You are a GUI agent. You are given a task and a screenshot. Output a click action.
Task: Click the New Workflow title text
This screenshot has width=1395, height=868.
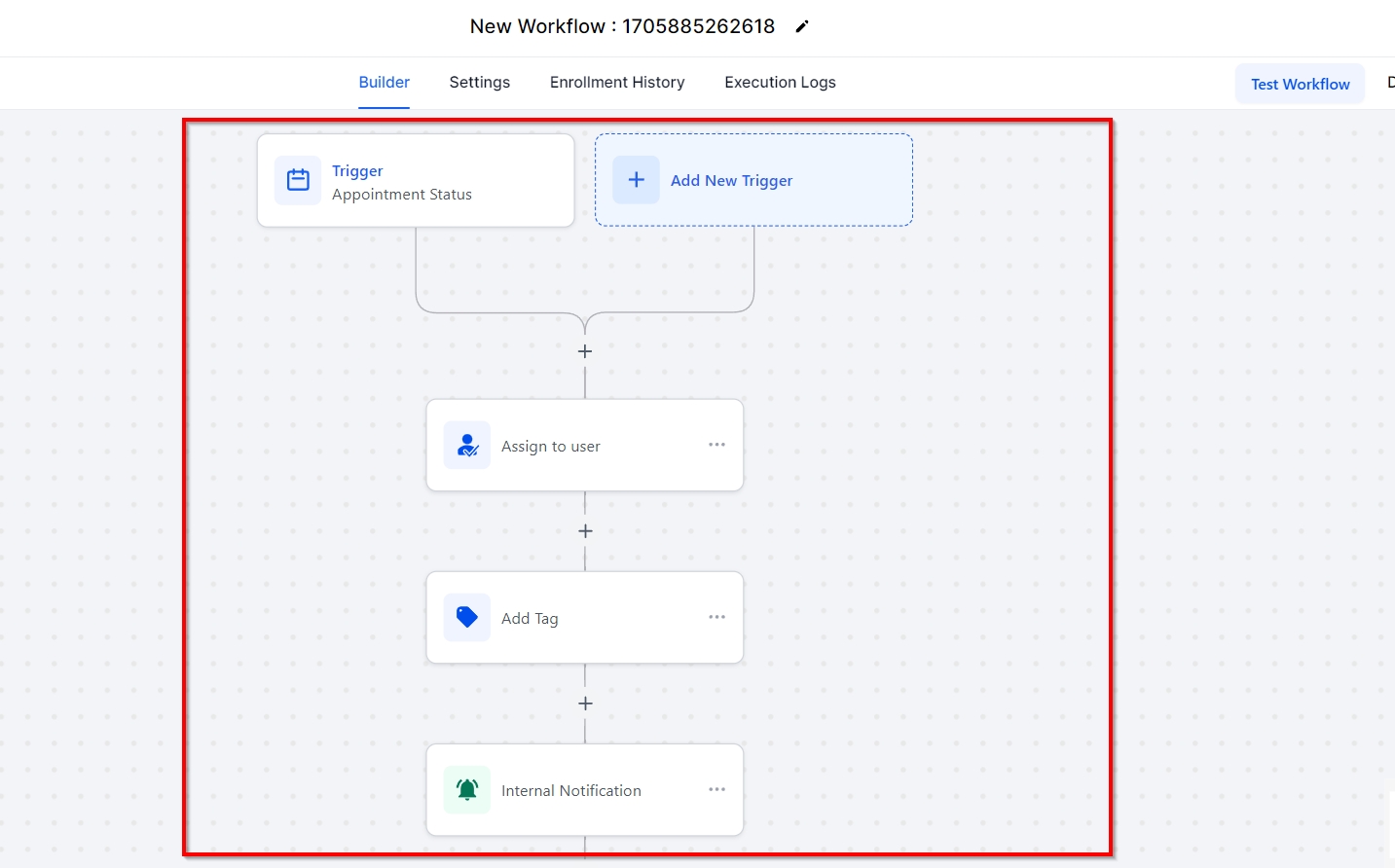622,26
